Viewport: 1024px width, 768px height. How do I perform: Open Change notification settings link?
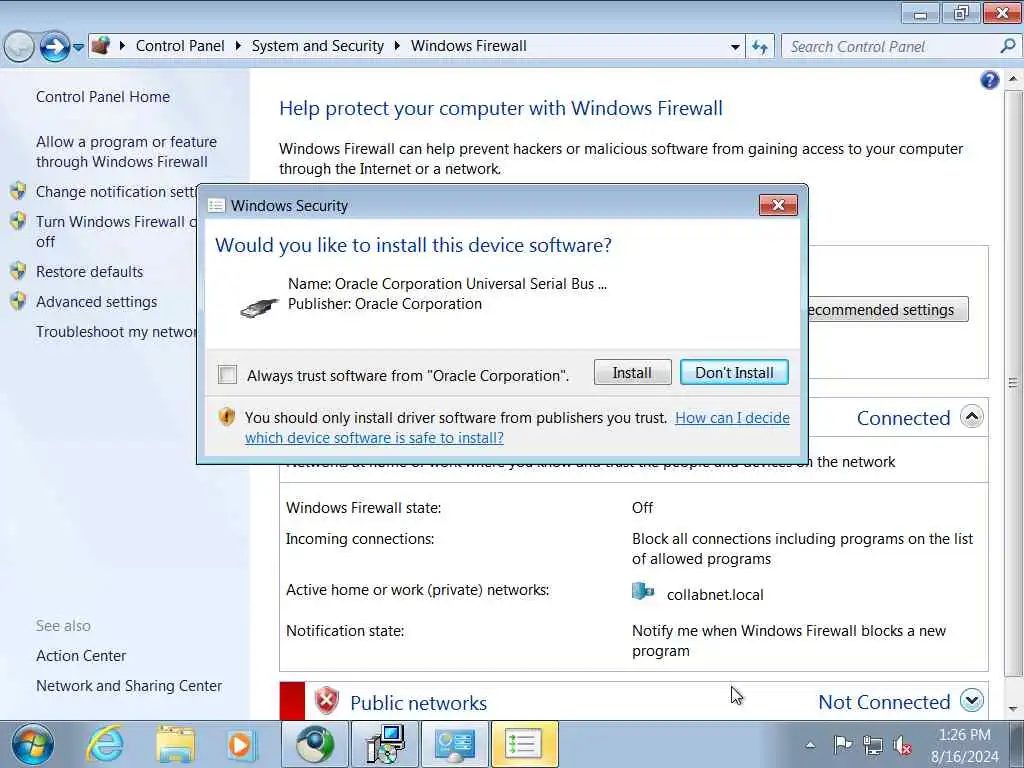[116, 191]
